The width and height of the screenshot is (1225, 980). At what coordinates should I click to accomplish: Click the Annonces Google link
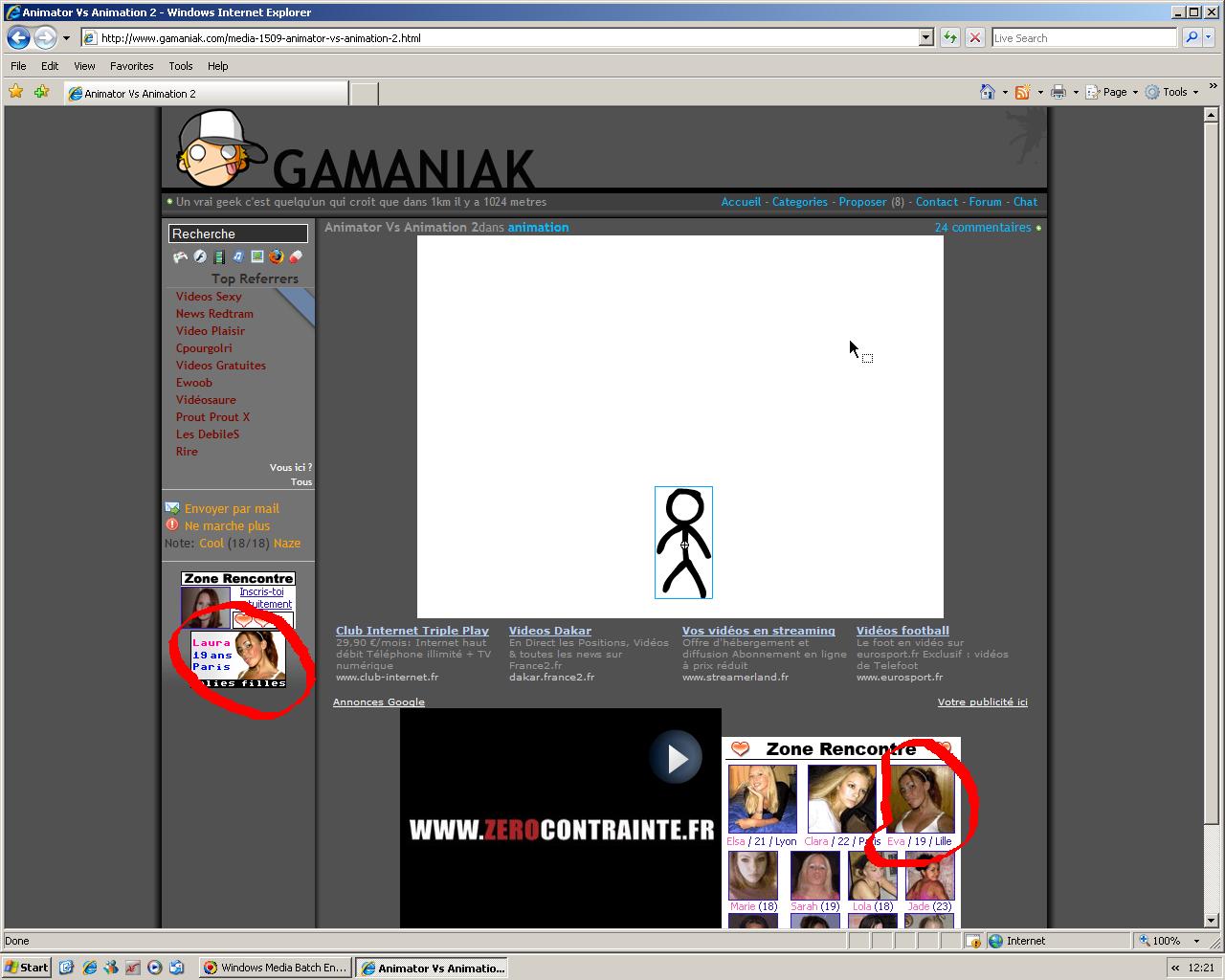pos(379,702)
